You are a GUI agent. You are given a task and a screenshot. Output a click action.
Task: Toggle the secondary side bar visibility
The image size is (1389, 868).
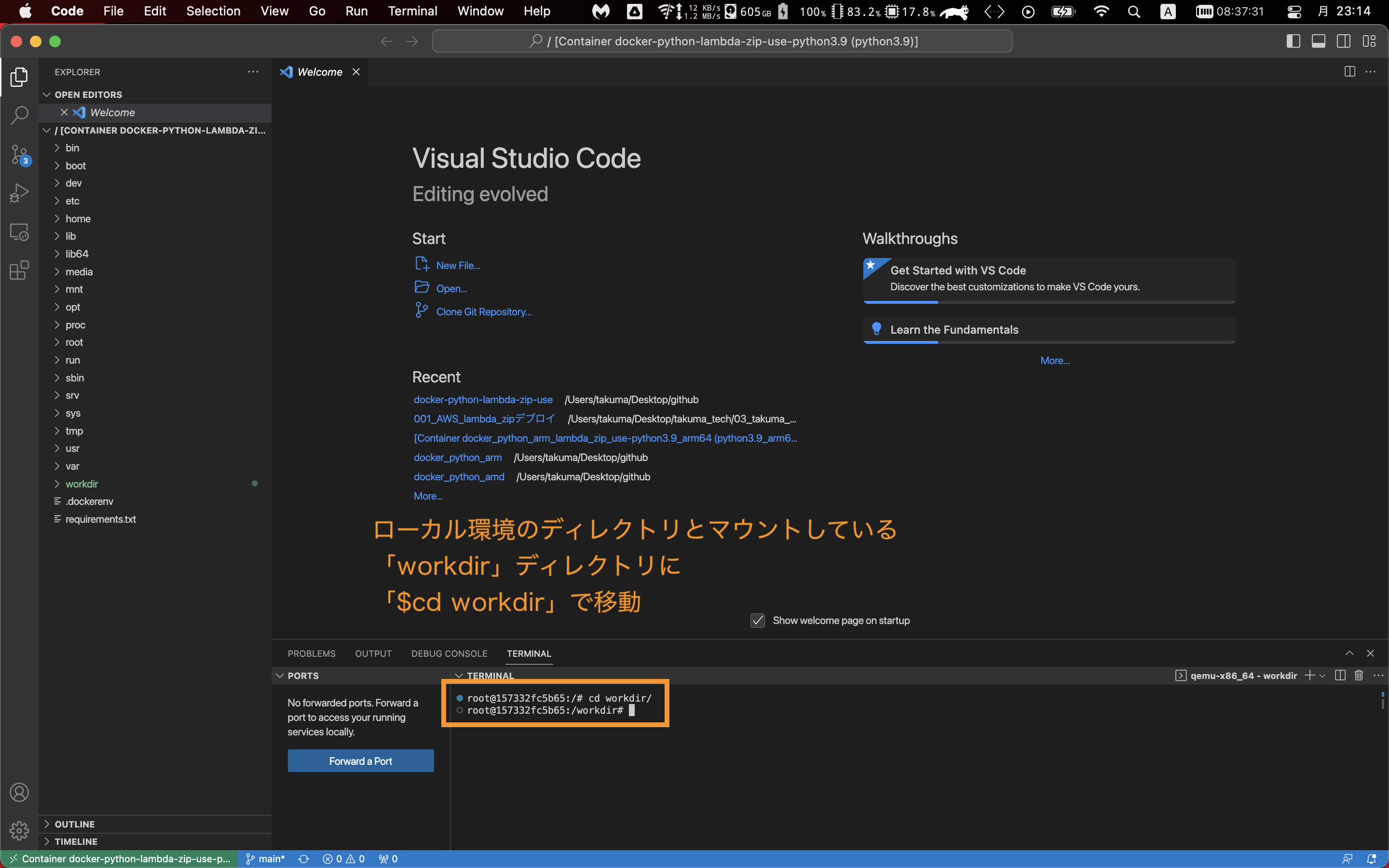pyautogui.click(x=1344, y=41)
